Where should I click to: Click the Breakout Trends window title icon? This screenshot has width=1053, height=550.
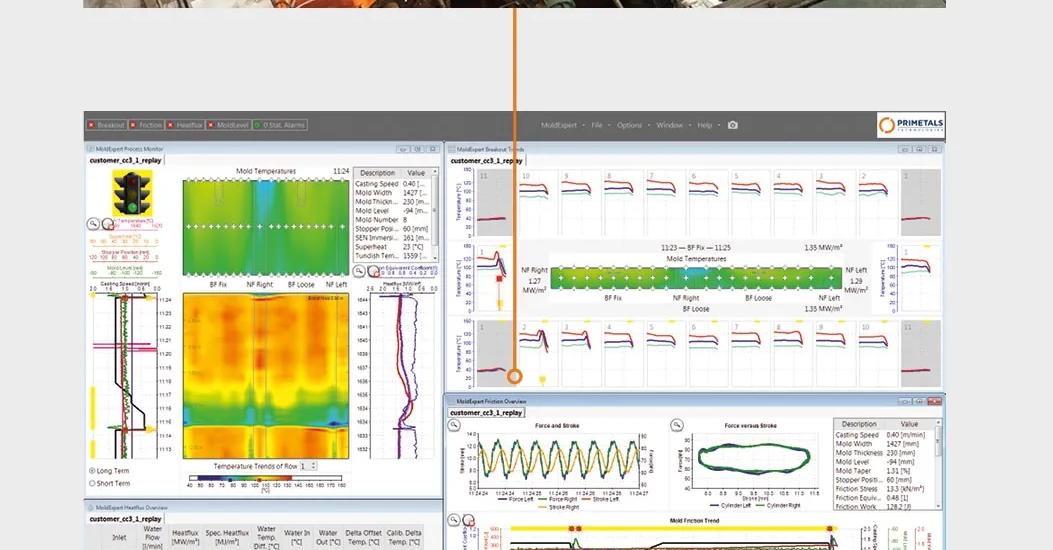451,149
